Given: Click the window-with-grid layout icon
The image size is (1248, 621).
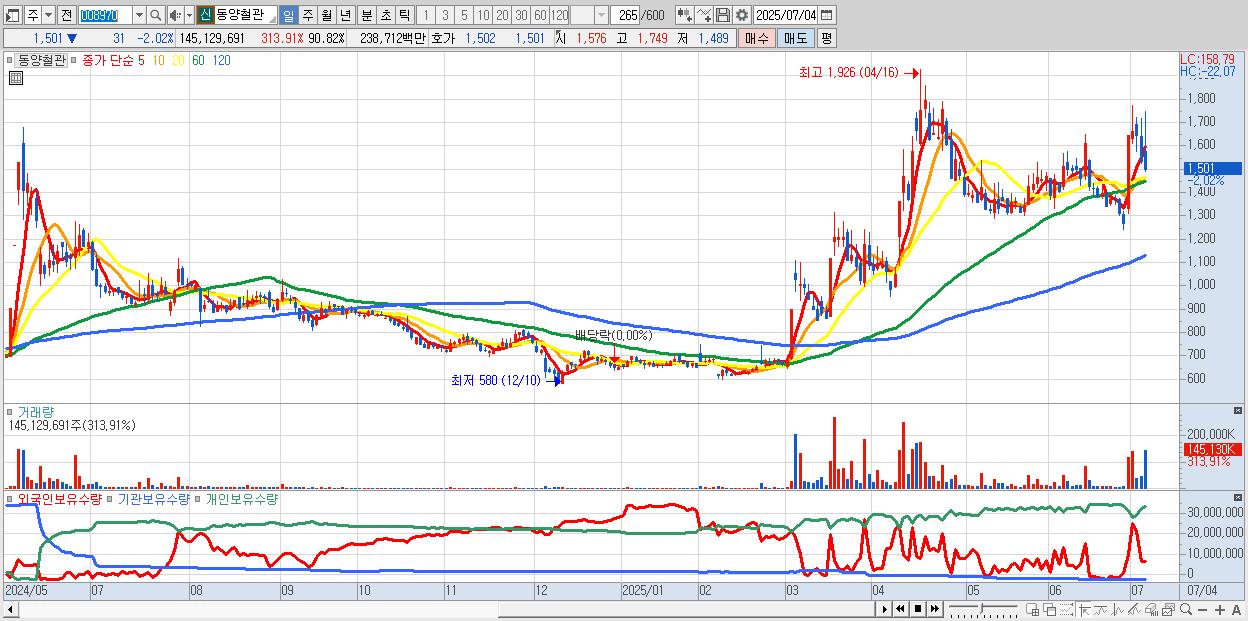Looking at the screenshot, I should 1032,610.
